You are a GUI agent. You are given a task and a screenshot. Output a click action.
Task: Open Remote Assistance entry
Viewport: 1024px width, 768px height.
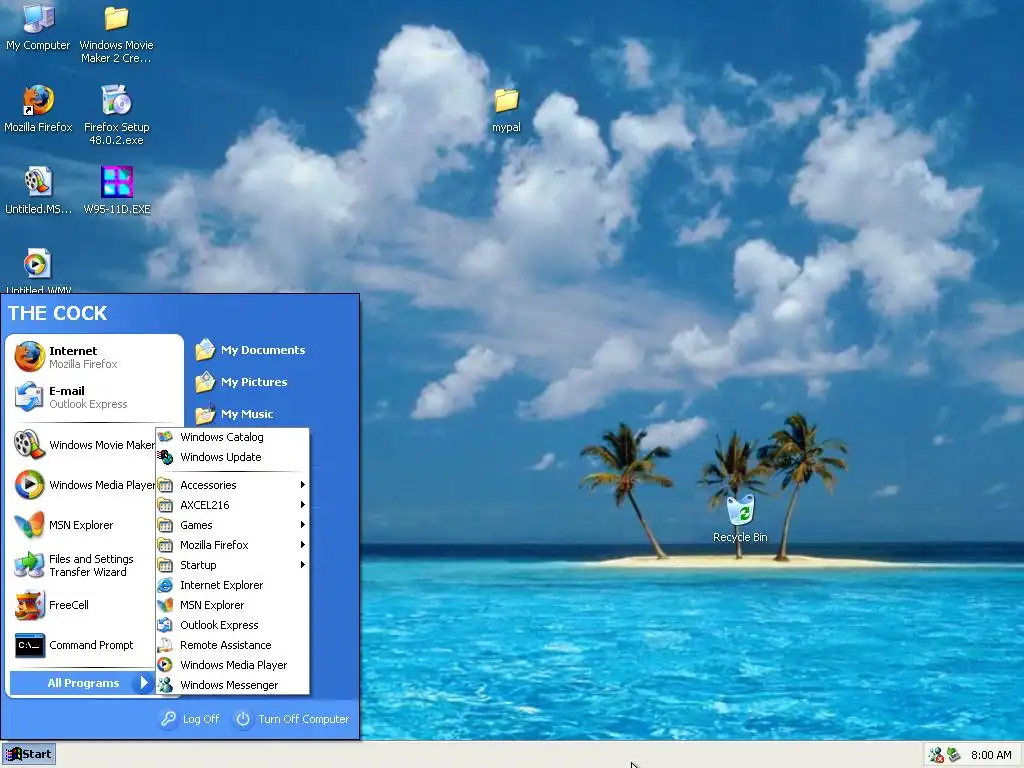pyautogui.click(x=232, y=645)
